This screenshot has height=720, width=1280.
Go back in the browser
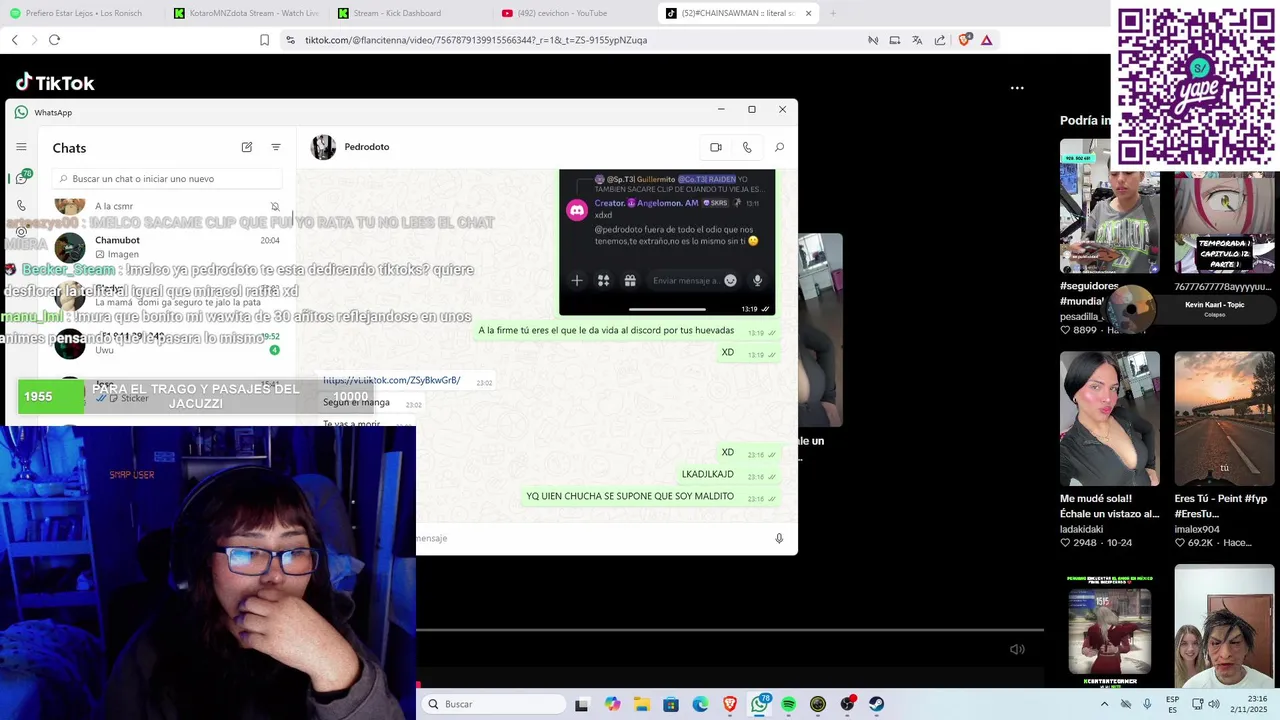point(14,40)
